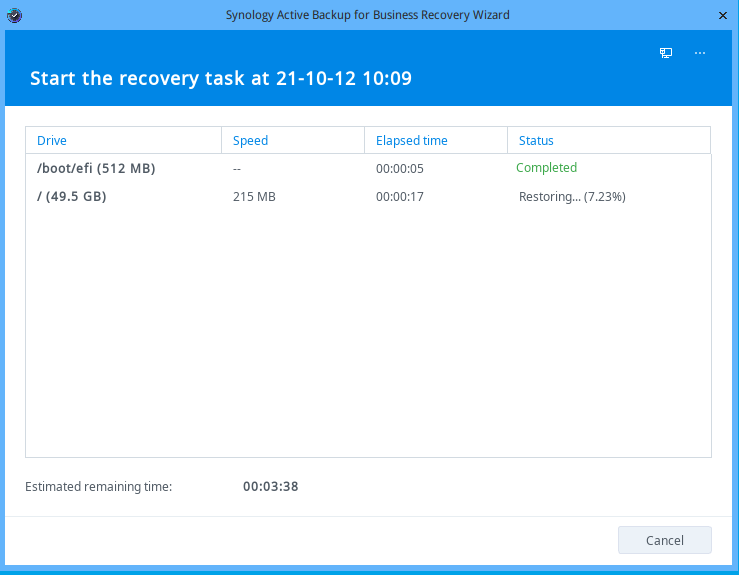
Task: Click the green Completed status text
Action: [x=546, y=168]
